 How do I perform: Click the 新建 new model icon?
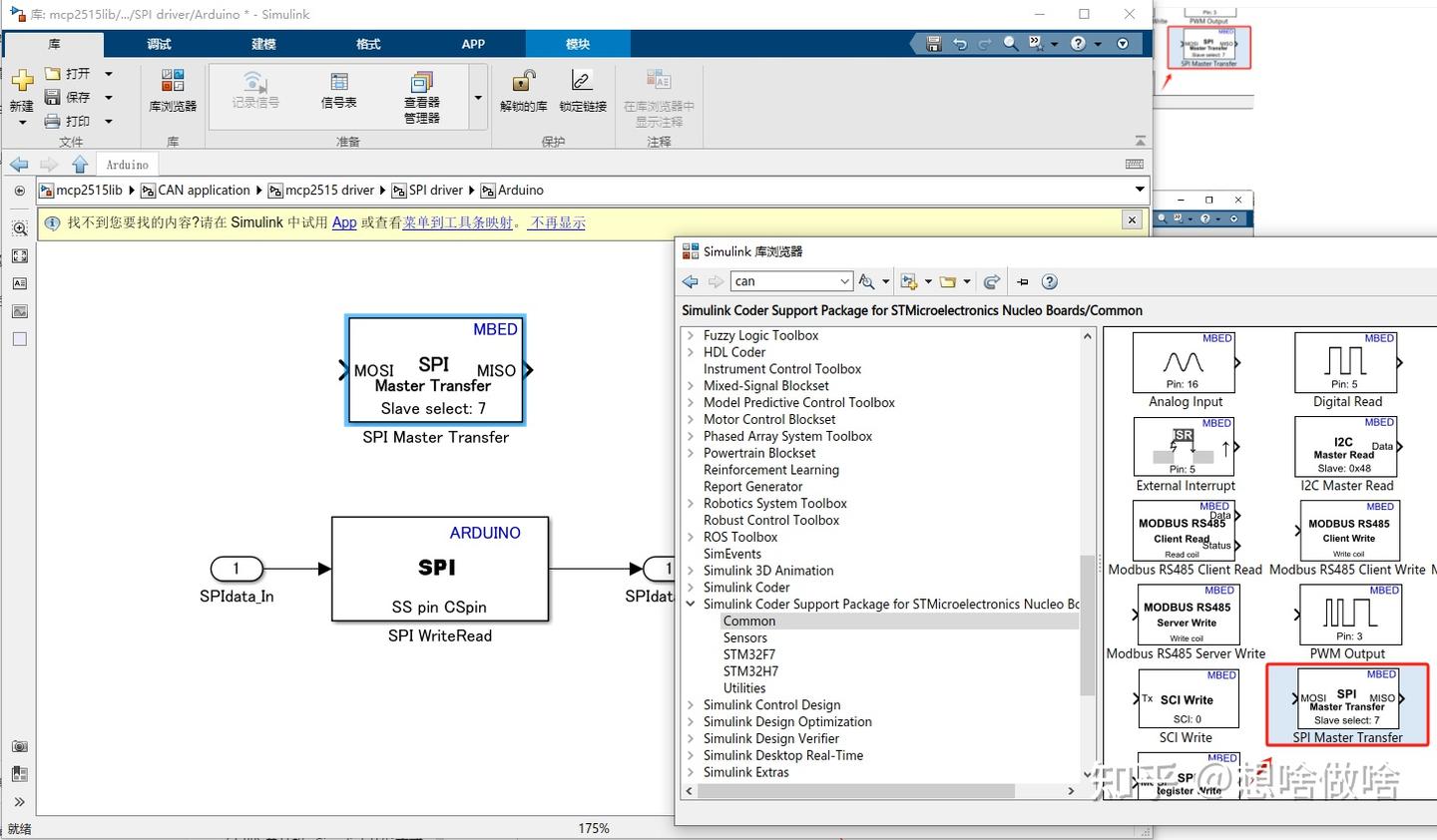[x=21, y=81]
